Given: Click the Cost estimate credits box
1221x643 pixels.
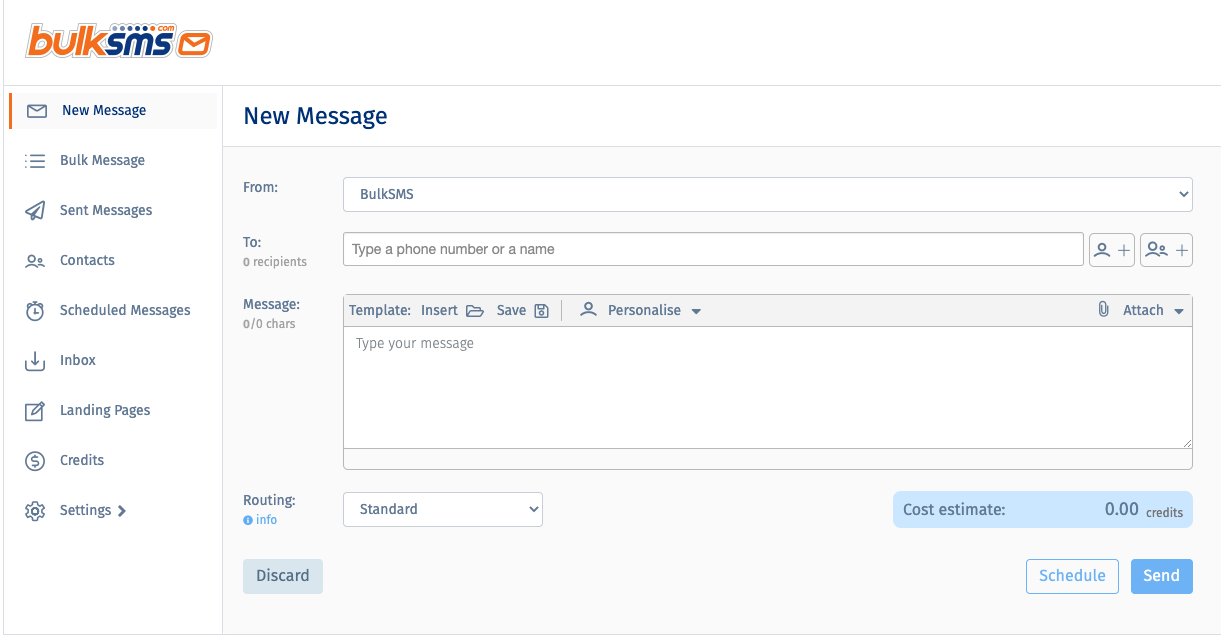Looking at the screenshot, I should 1043,510.
